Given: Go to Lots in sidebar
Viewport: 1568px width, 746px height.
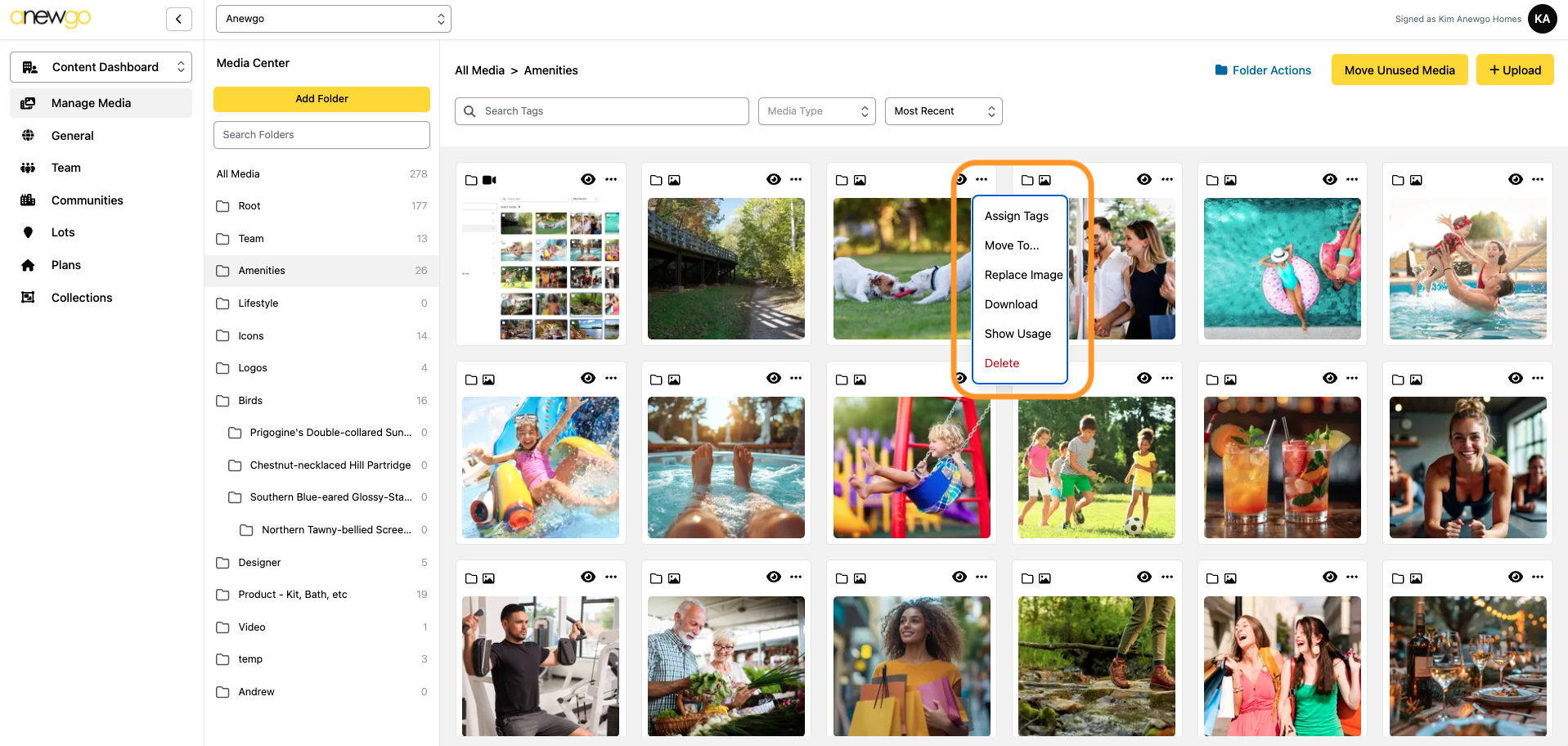Looking at the screenshot, I should [63, 232].
